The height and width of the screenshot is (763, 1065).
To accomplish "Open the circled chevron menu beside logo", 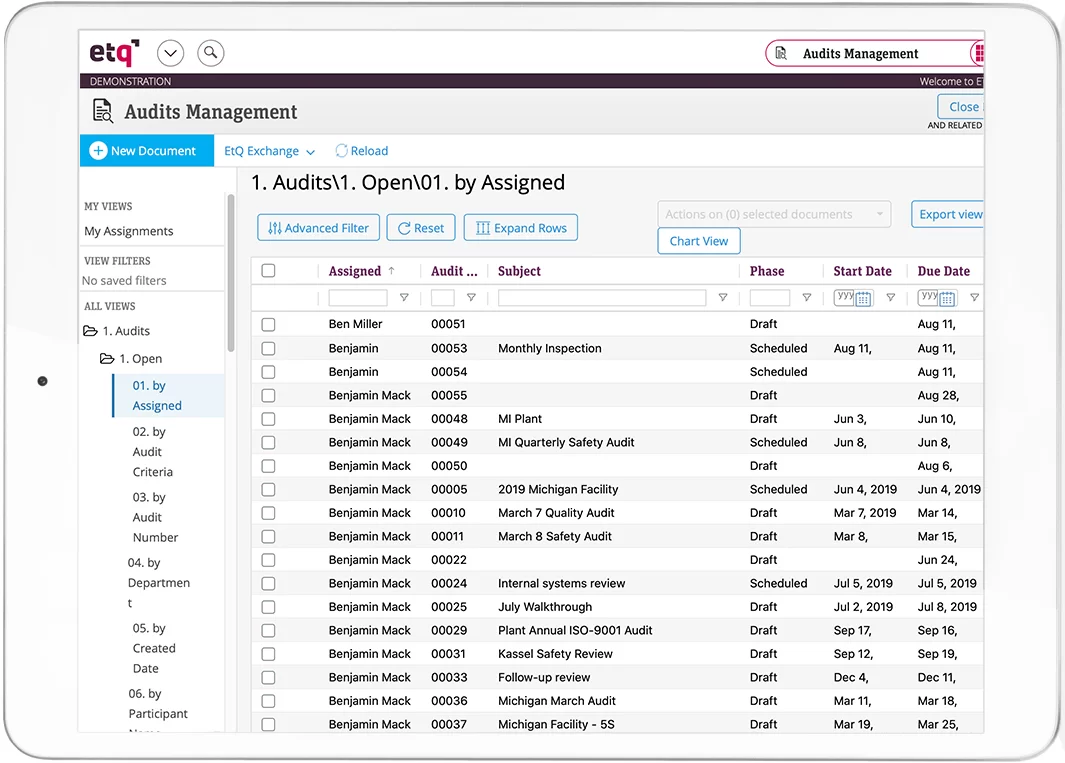I will click(x=171, y=53).
